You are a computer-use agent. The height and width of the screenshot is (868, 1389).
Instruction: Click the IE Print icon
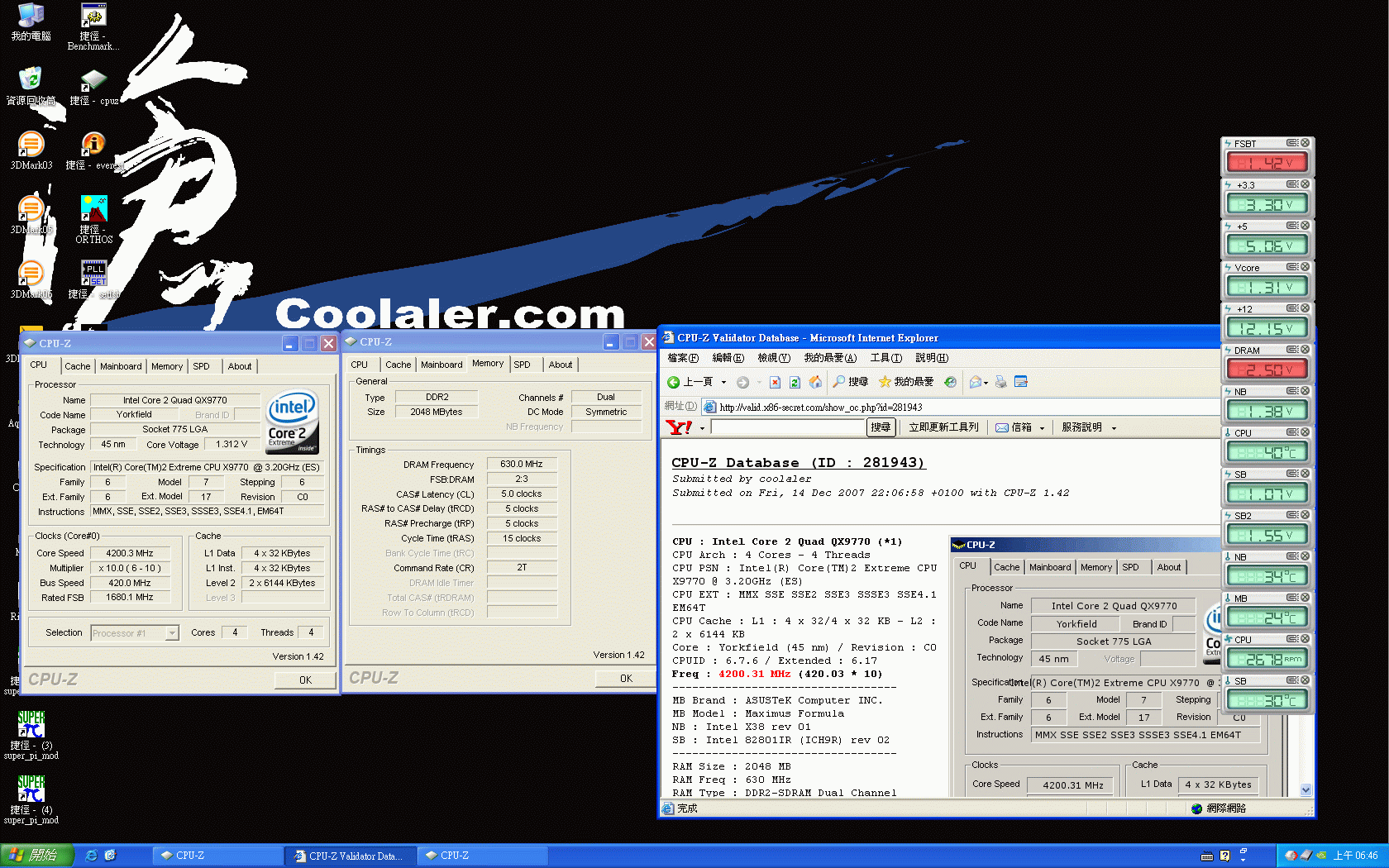click(1001, 382)
